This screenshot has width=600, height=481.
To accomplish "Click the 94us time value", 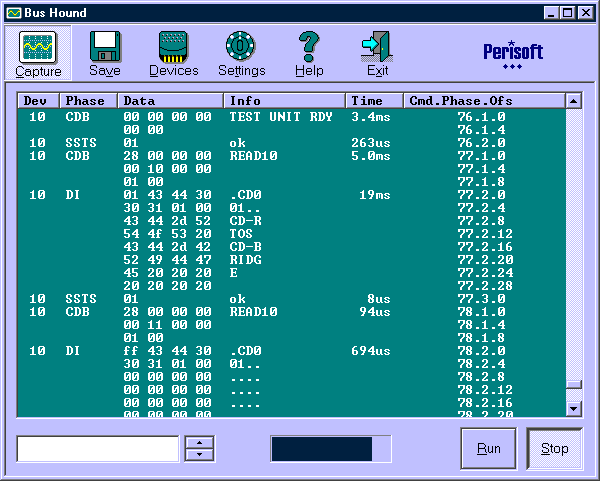I will click(375, 312).
